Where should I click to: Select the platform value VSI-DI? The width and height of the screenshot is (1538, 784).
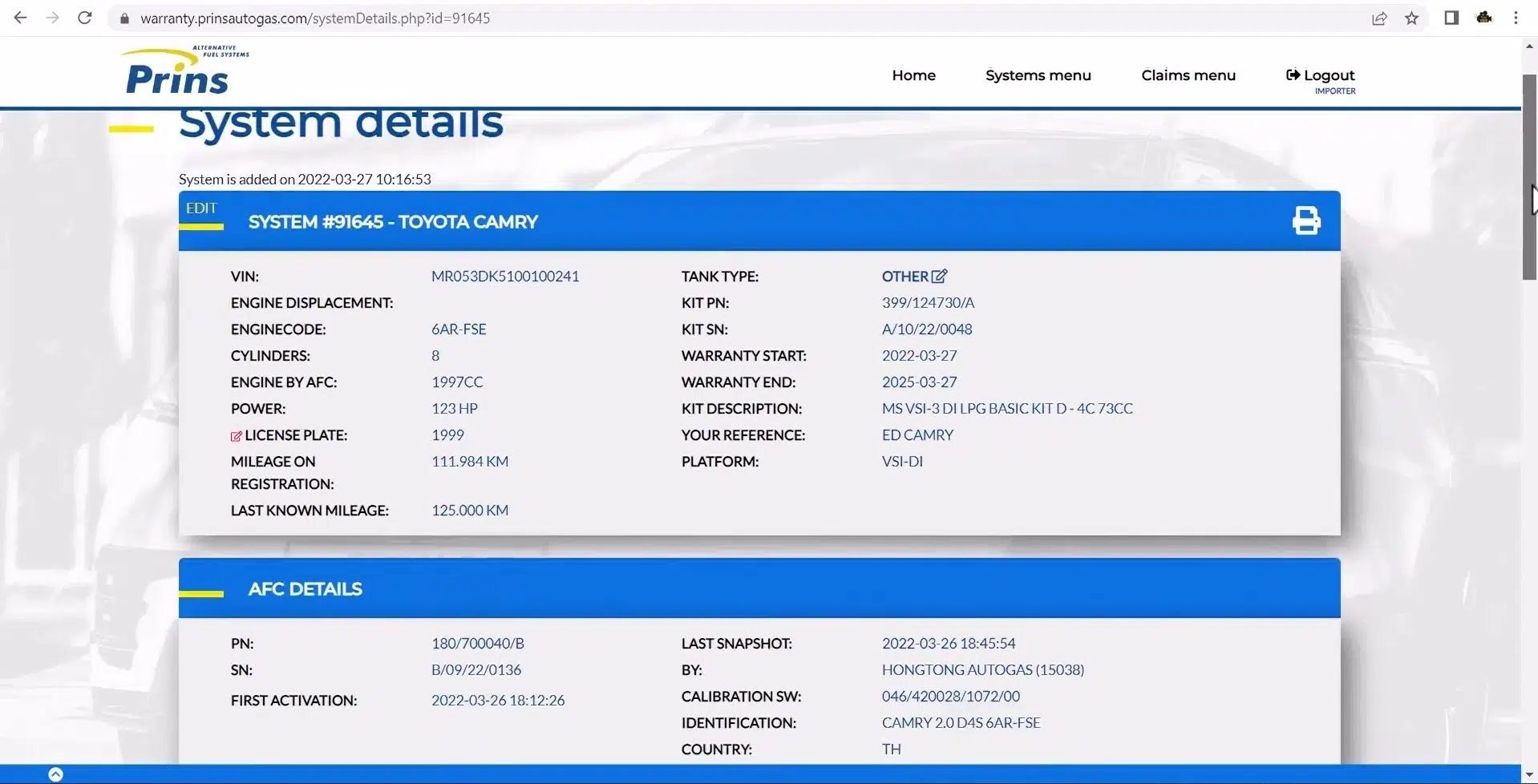902,461
